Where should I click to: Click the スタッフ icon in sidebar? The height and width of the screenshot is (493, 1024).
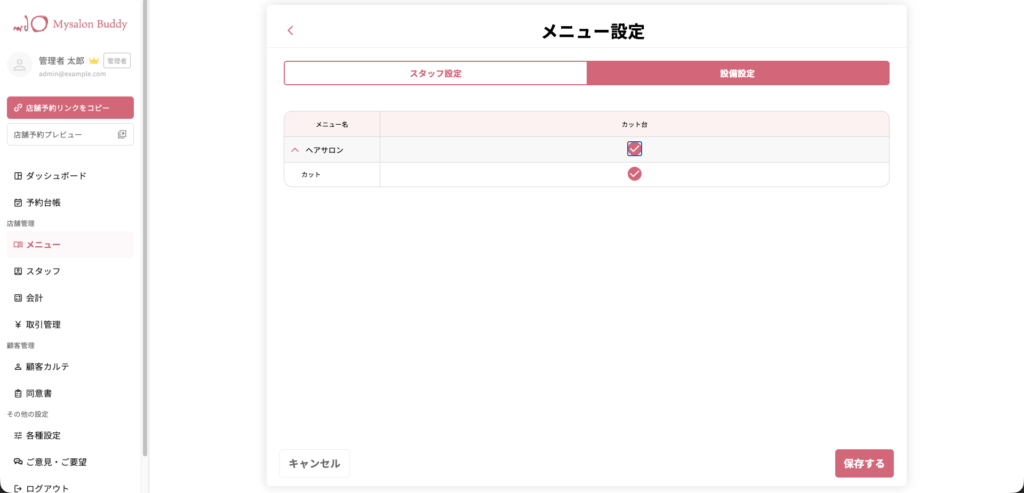click(x=18, y=271)
